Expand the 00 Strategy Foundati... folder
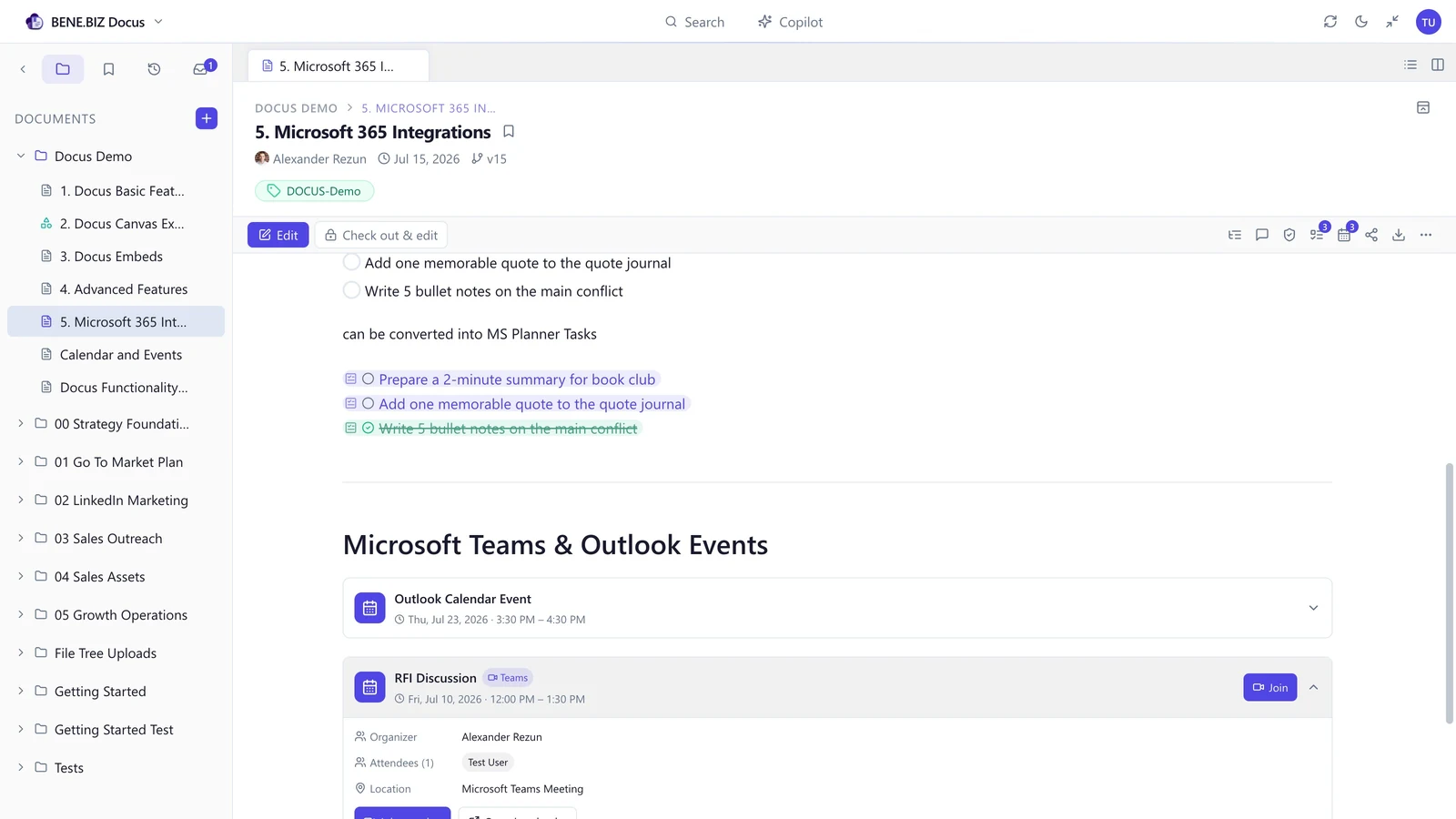The height and width of the screenshot is (819, 1456). pos(21,423)
